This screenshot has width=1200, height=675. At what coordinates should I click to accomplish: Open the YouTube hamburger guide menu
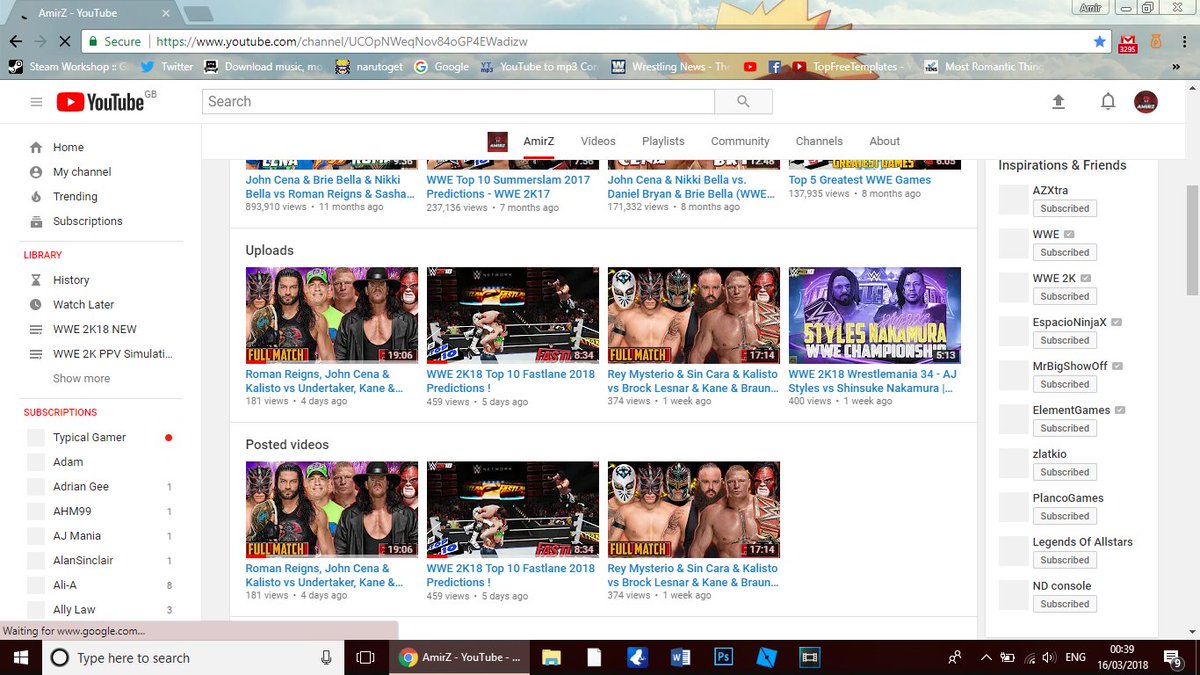pos(36,102)
